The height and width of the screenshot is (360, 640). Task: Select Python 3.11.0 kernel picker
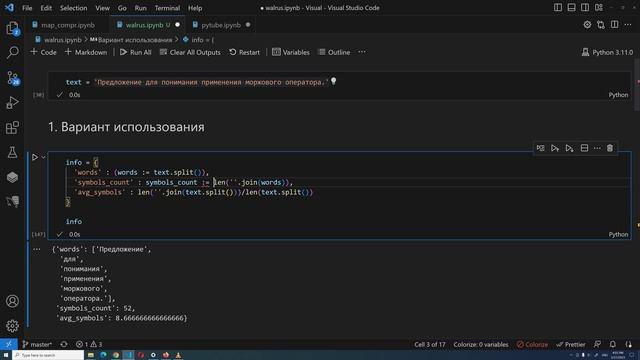[607, 52]
